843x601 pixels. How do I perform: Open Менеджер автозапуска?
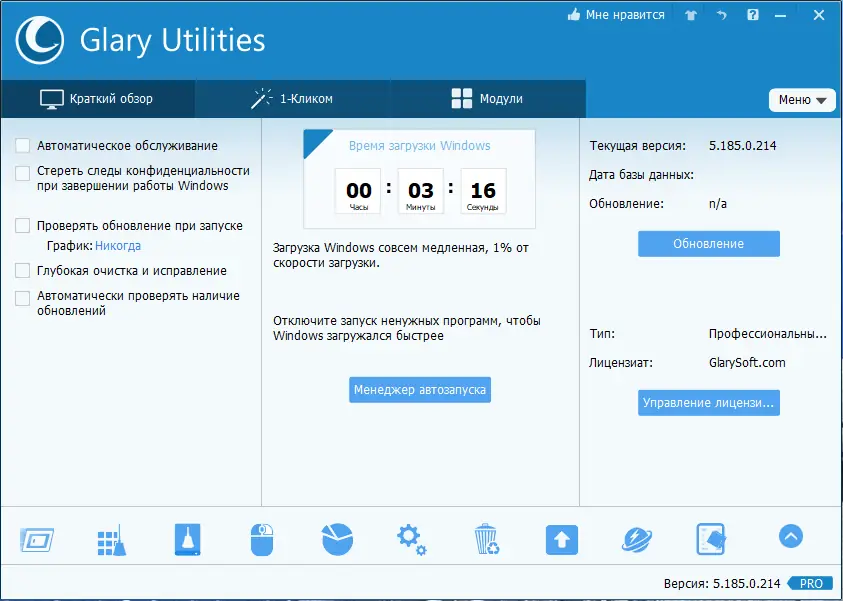(419, 390)
